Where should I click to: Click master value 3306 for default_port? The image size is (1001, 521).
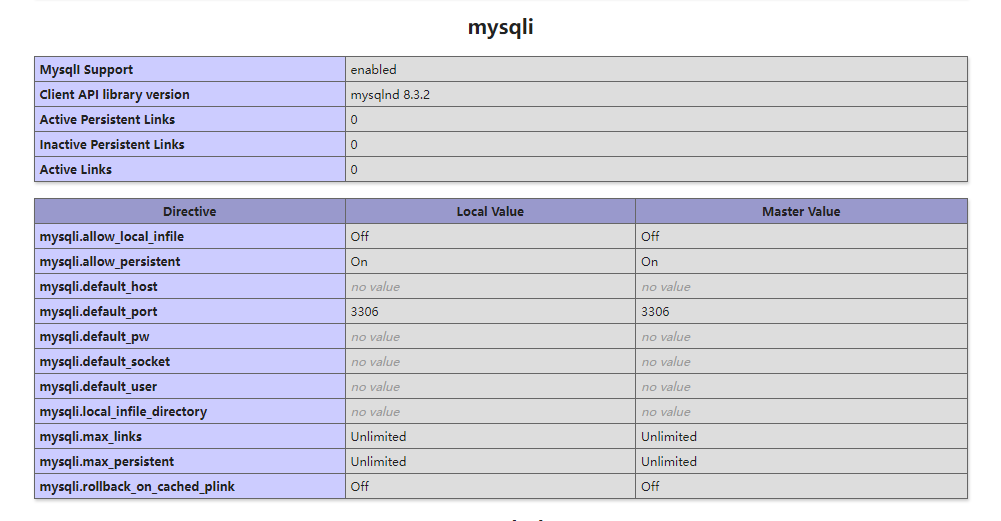coord(655,312)
